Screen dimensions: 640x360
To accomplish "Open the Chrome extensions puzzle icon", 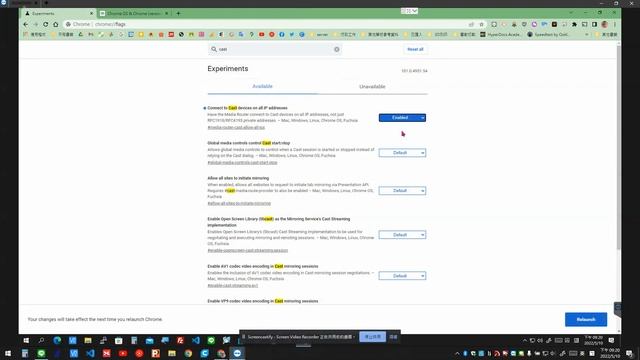I will point(574,24).
